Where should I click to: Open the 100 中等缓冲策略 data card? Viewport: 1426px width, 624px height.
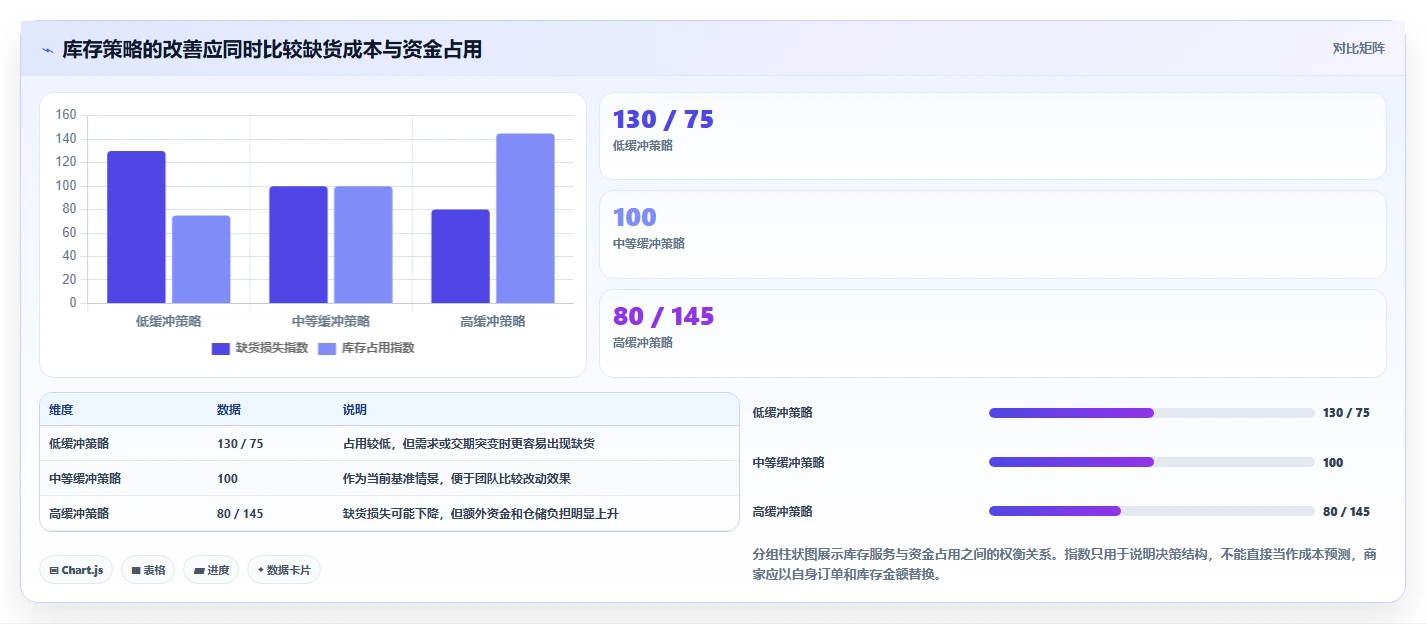pos(992,234)
